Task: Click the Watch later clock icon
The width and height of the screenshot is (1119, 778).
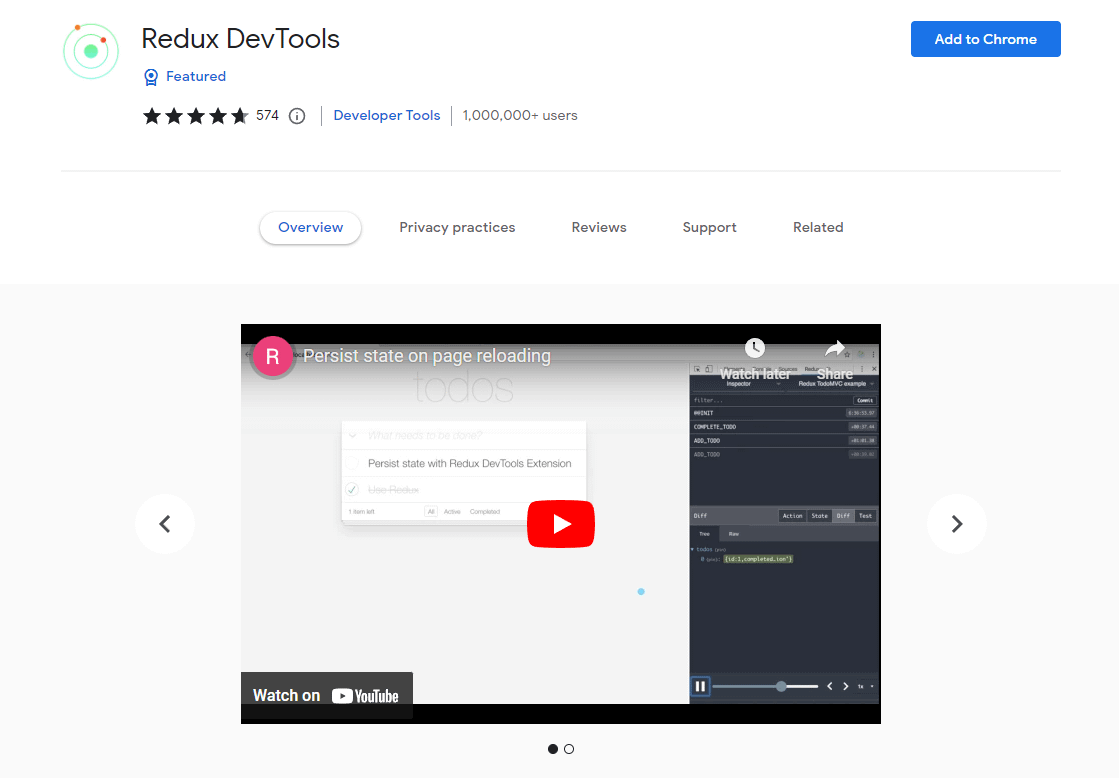Action: tap(755, 348)
